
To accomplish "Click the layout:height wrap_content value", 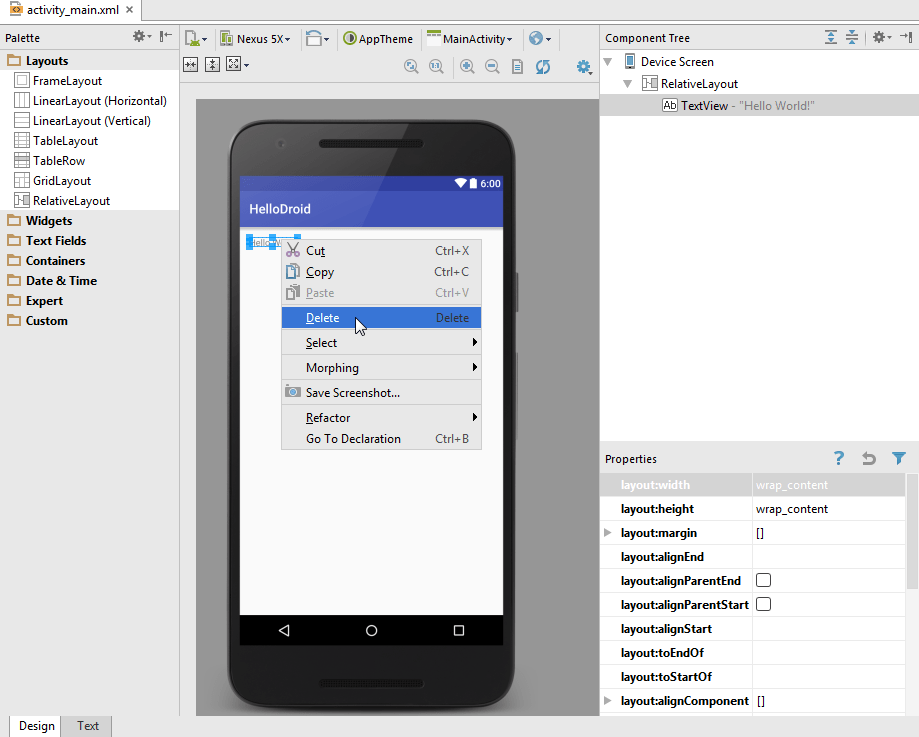I will click(829, 509).
